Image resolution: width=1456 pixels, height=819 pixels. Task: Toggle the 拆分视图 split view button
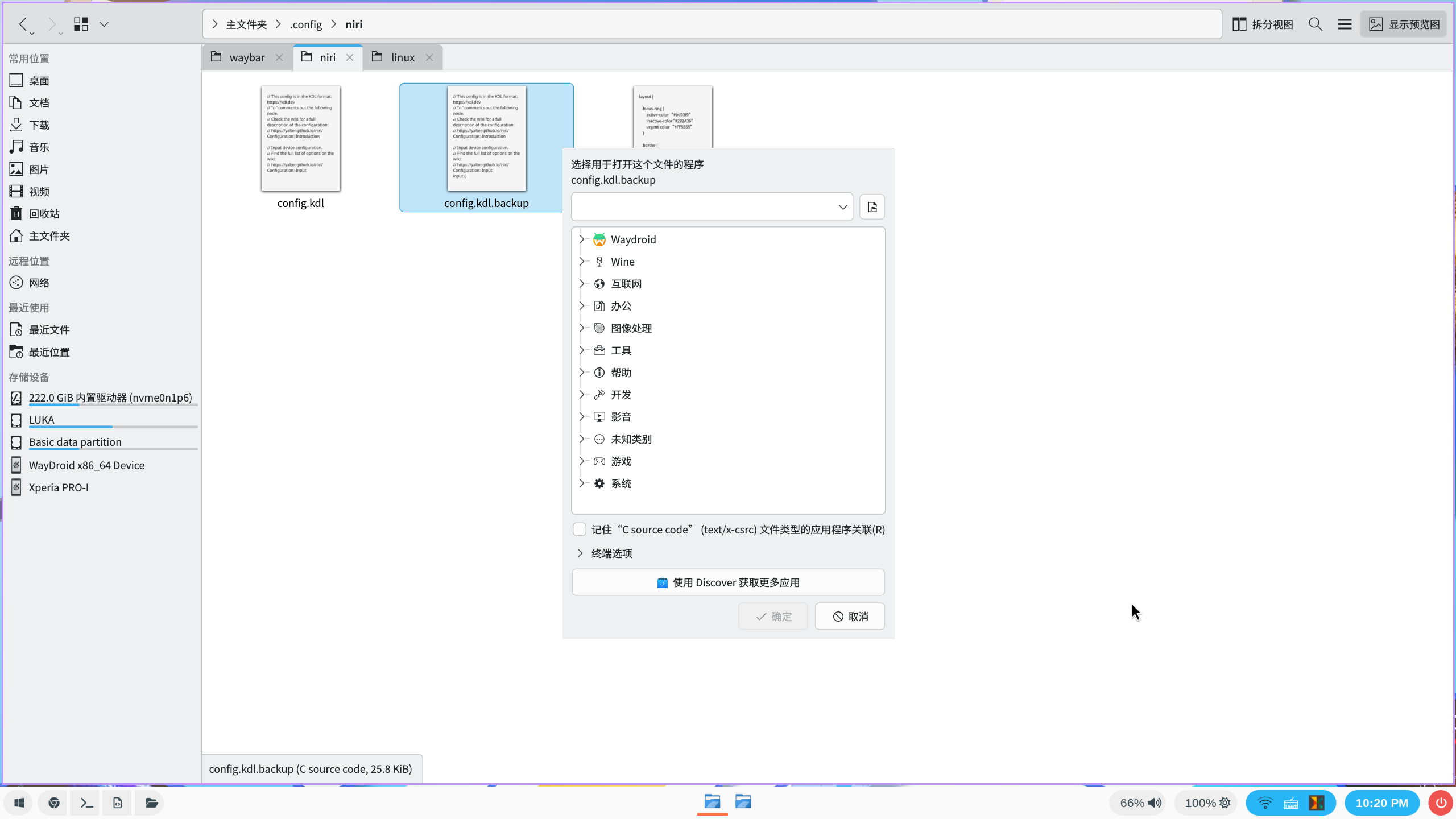[x=1263, y=24]
